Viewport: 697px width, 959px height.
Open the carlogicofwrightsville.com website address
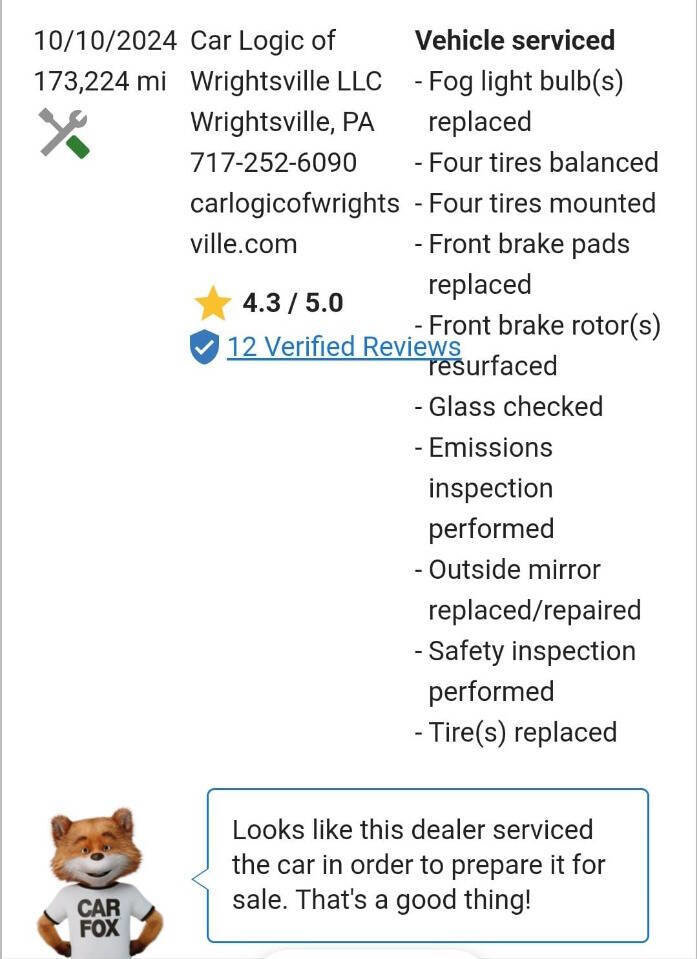294,223
